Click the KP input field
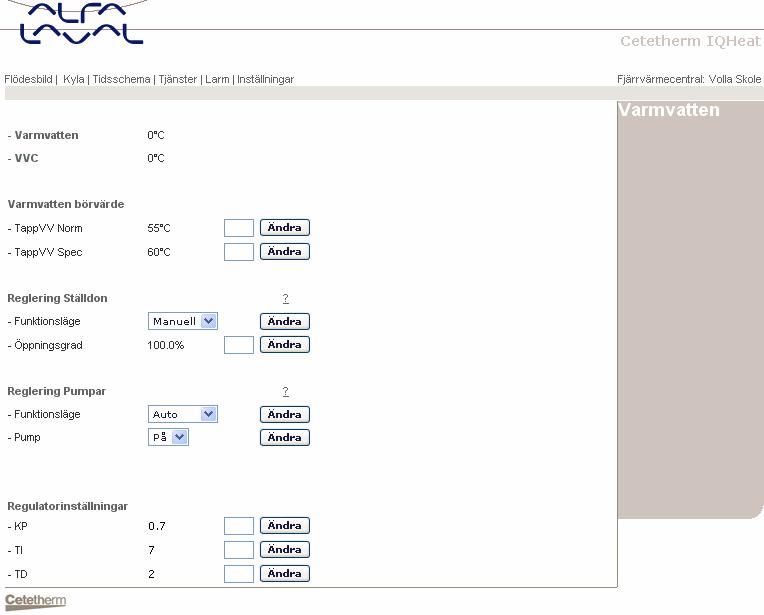Image resolution: width=764 pixels, height=615 pixels. [x=239, y=526]
